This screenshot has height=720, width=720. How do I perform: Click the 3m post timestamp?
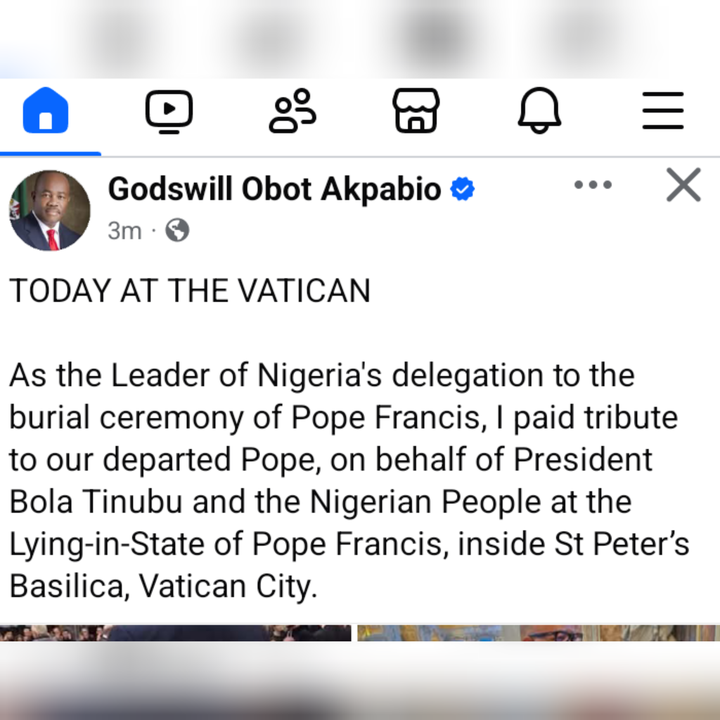click(x=124, y=231)
